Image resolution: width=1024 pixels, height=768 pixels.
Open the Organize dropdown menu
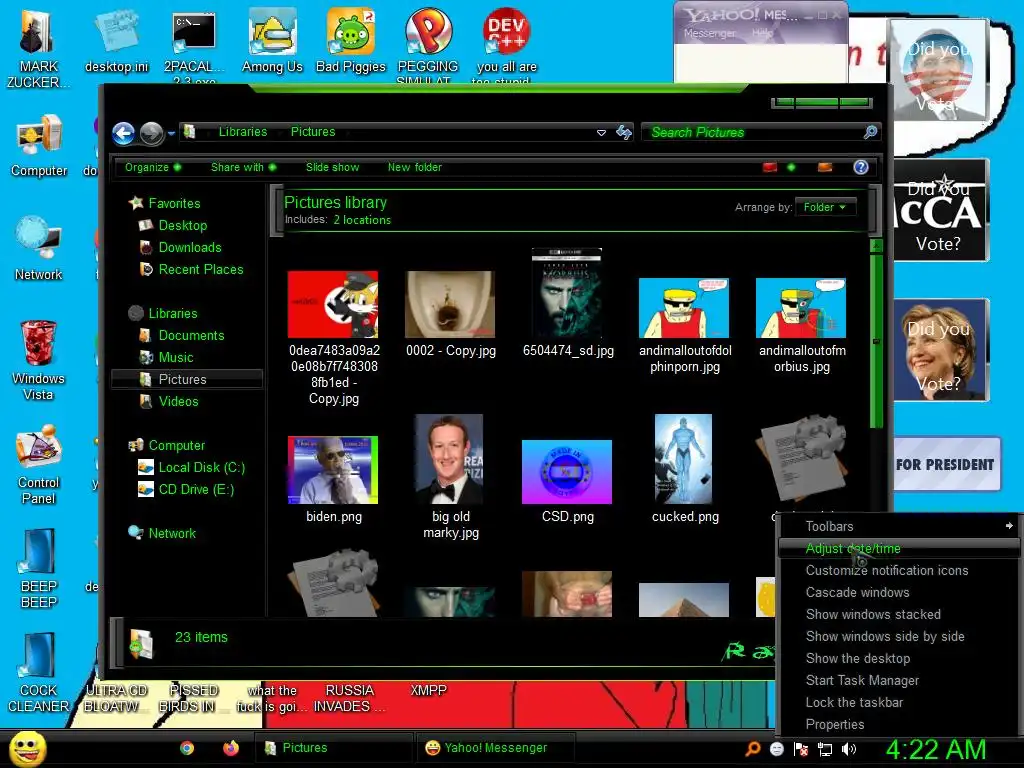pos(153,167)
